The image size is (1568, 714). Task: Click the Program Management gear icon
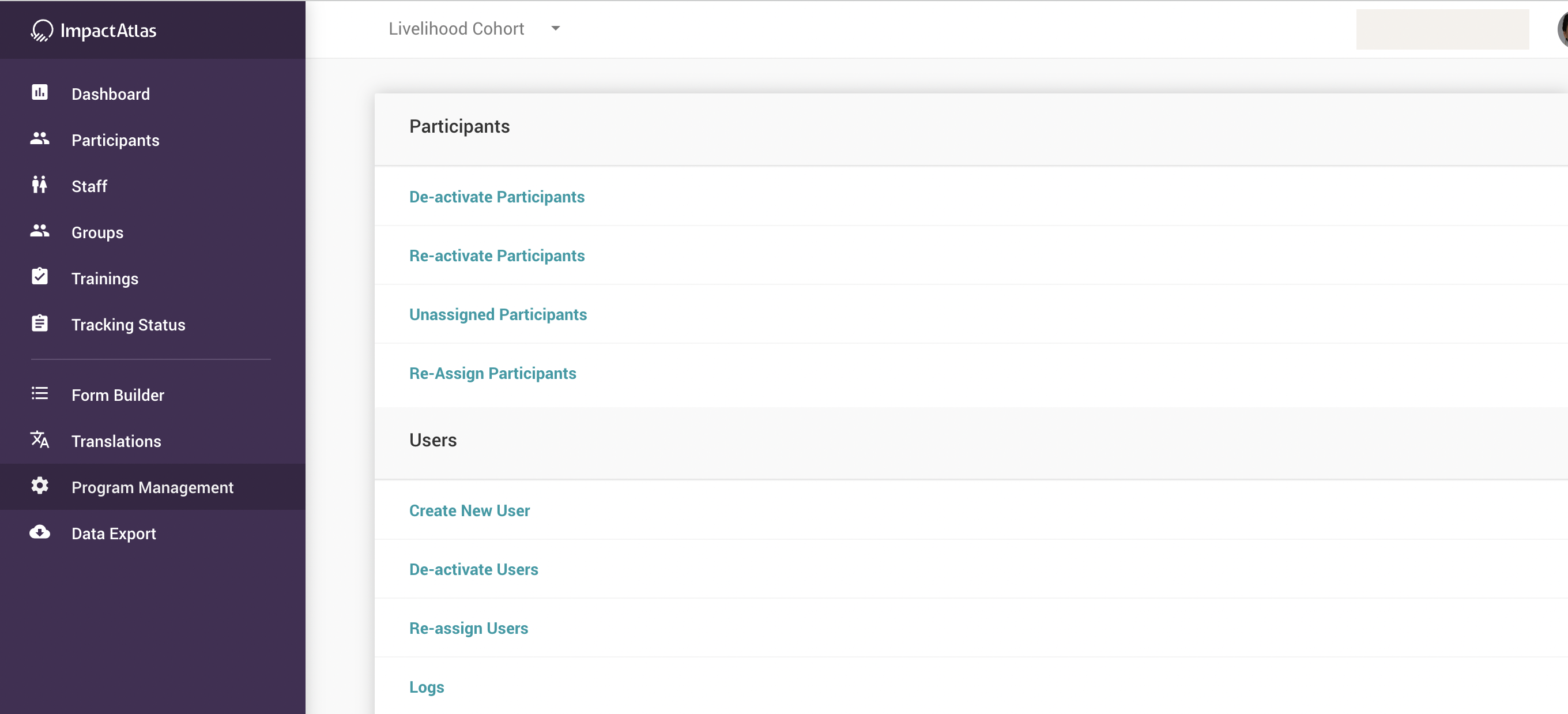pyautogui.click(x=40, y=486)
